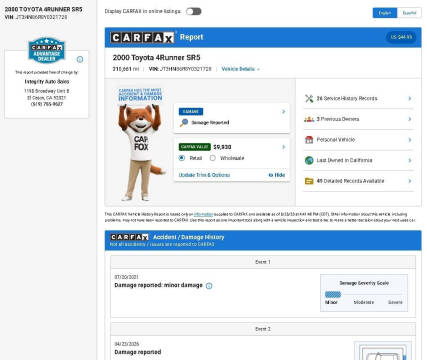Click the Last Owned in California globe icon
Screen dimensions: 427x360
(309, 160)
